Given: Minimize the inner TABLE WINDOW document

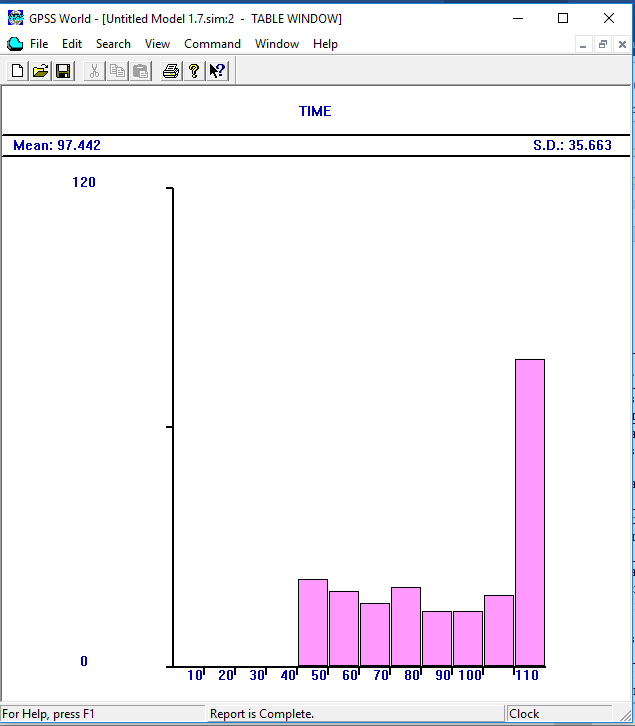Looking at the screenshot, I should (584, 44).
